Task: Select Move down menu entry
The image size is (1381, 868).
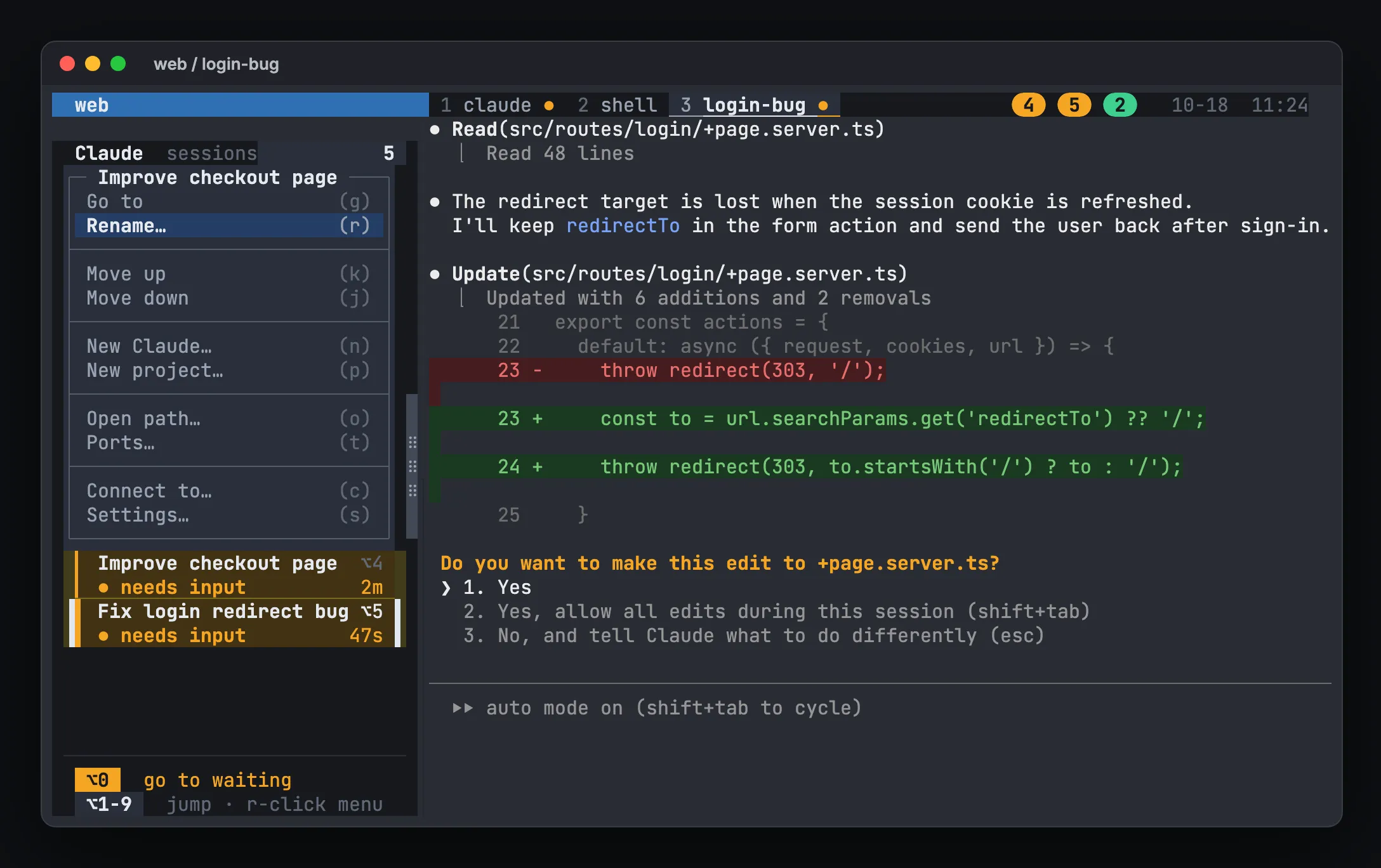Action: (x=228, y=298)
